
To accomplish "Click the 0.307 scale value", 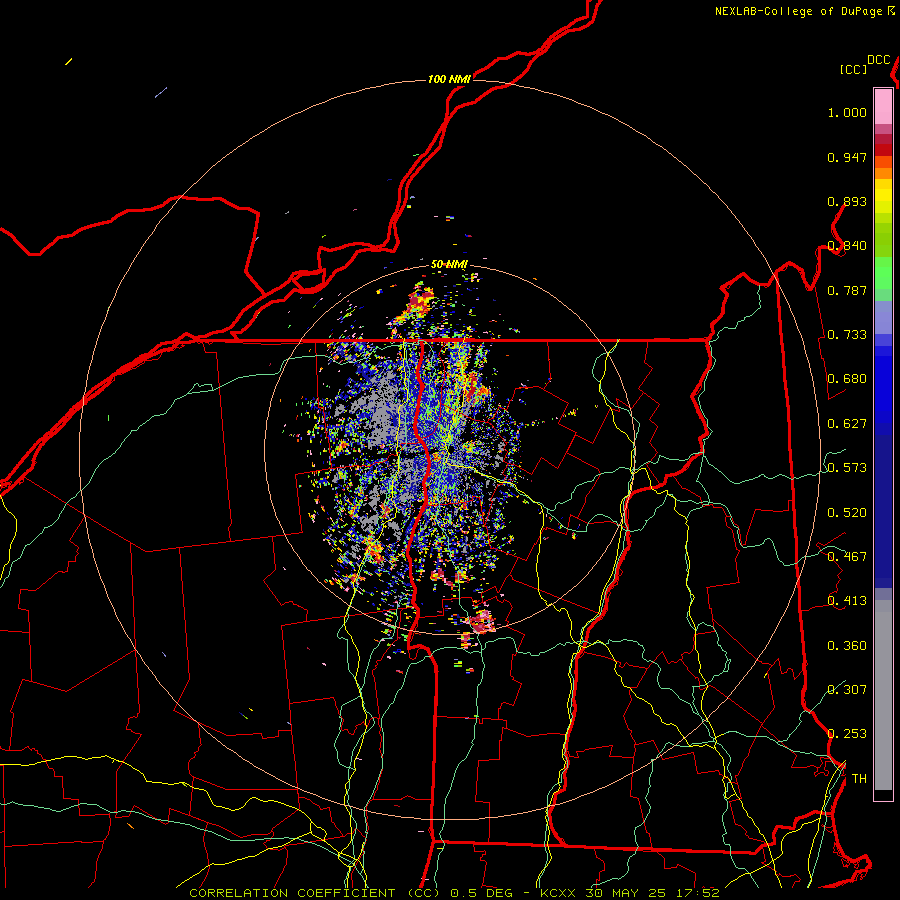I will pos(847,690).
